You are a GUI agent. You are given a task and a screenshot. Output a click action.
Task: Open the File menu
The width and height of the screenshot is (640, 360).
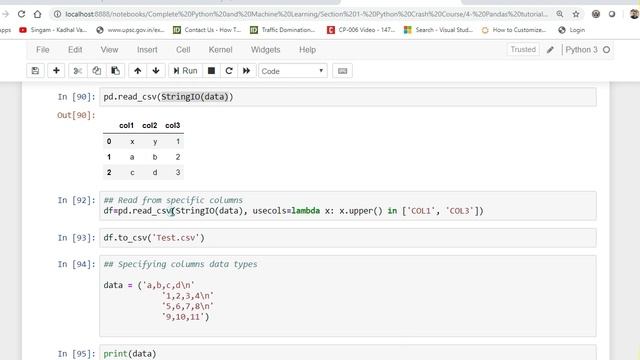point(42,50)
